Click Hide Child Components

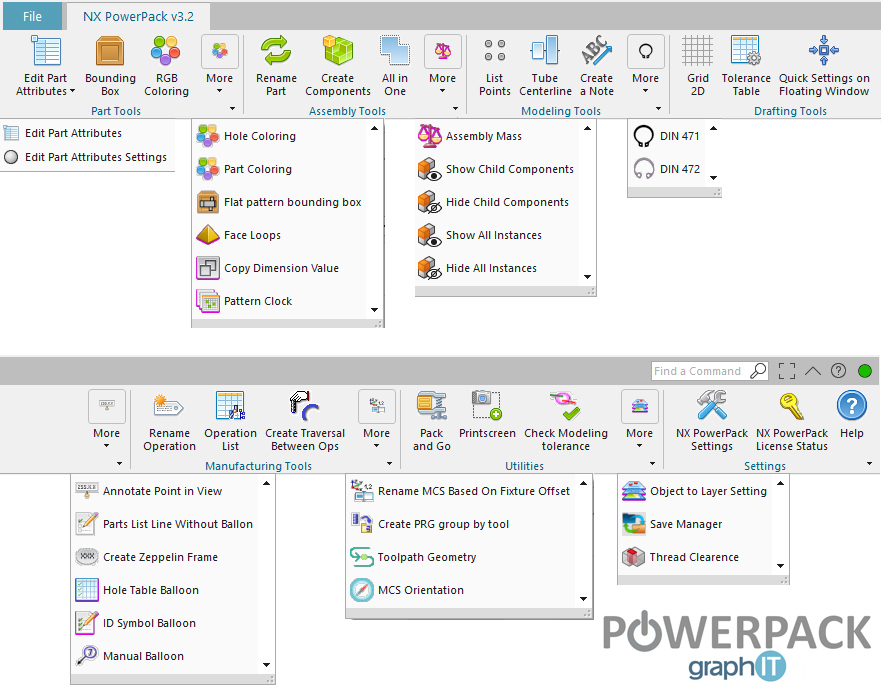pos(497,202)
